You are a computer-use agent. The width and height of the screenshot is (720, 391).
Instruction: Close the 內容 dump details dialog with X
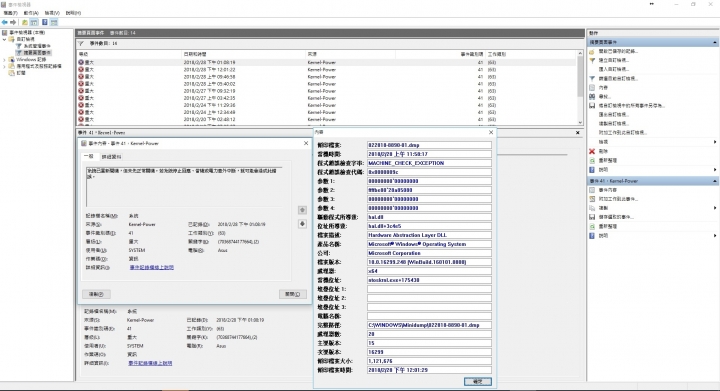491,132
